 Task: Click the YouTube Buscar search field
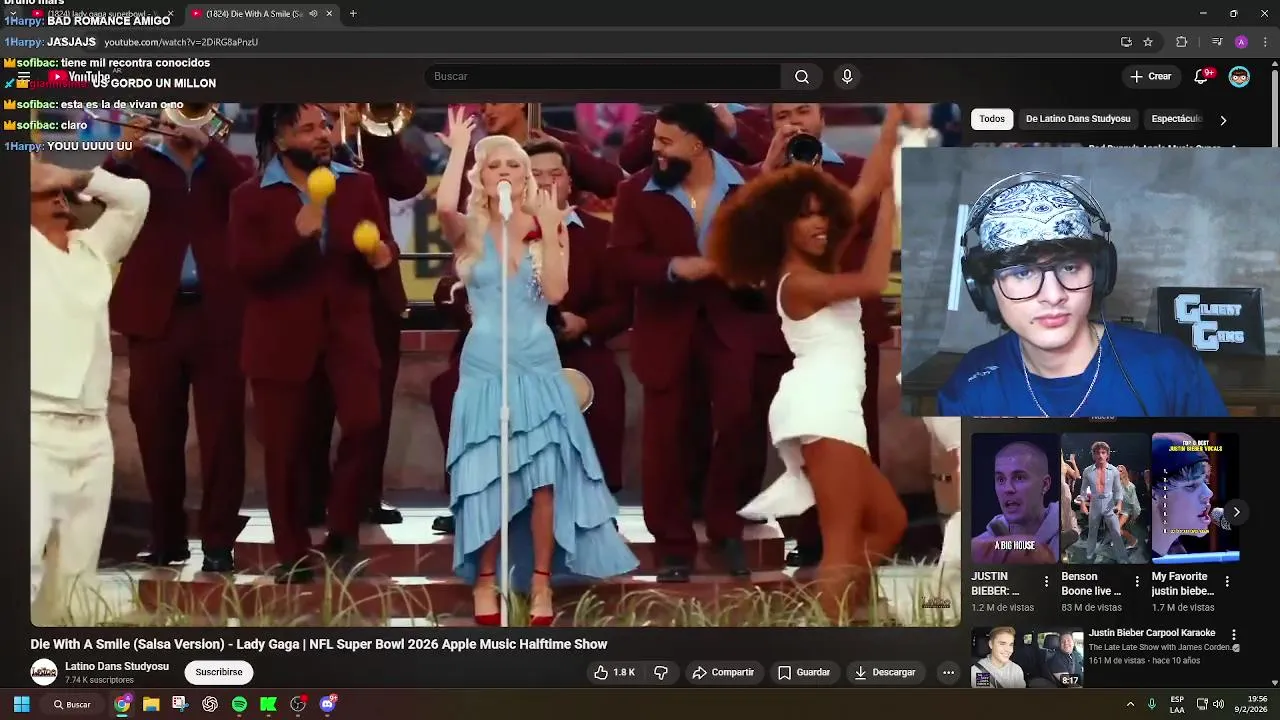click(x=603, y=77)
